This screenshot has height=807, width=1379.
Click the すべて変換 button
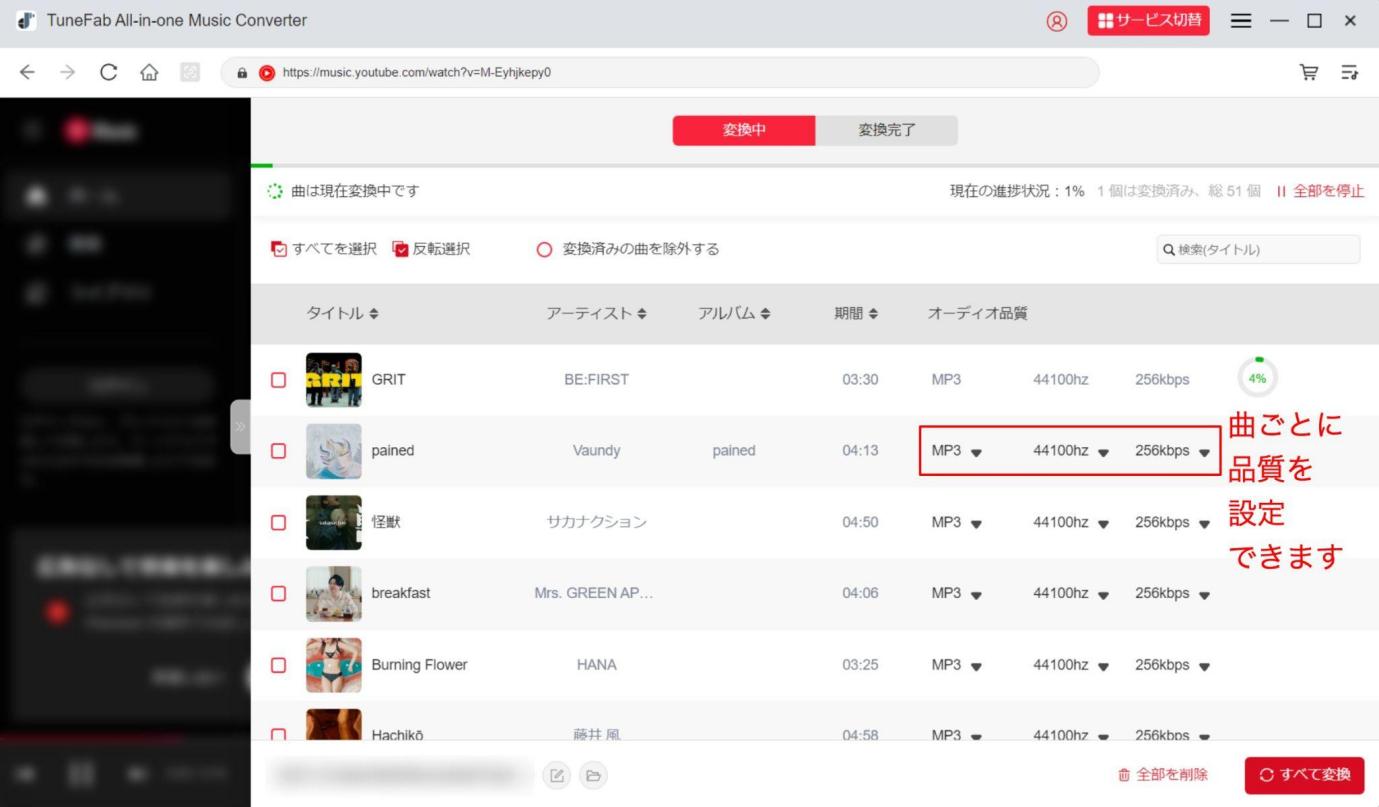[x=1305, y=775]
